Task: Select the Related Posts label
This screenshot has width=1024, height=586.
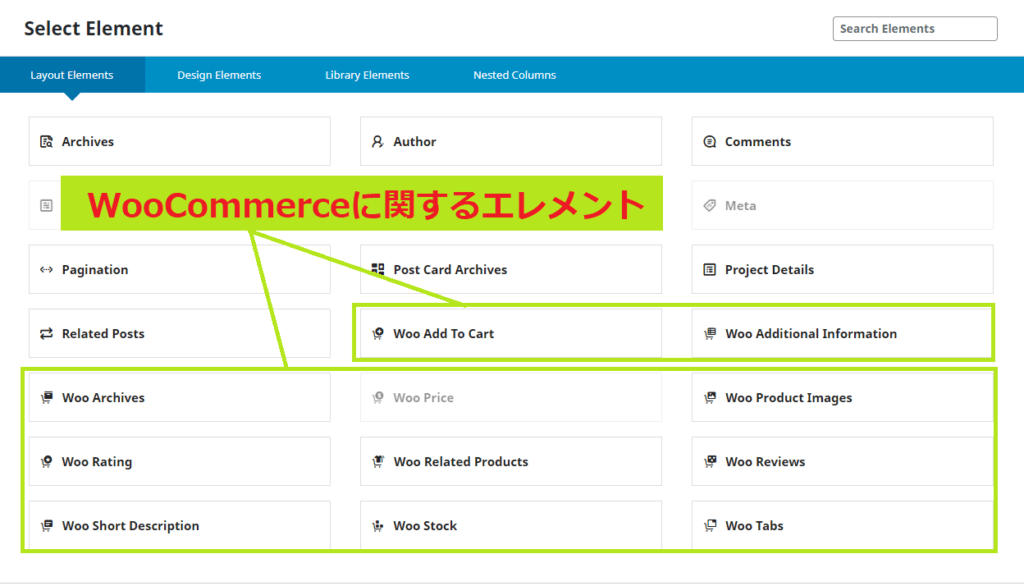Action: click(x=103, y=334)
